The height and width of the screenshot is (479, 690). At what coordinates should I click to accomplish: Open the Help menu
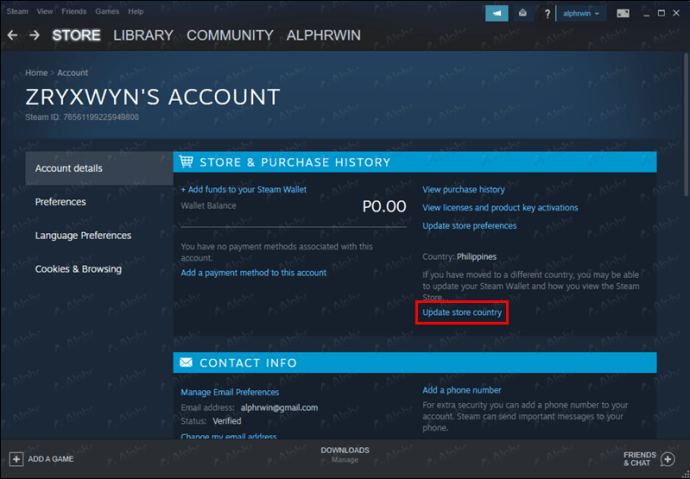pos(136,11)
